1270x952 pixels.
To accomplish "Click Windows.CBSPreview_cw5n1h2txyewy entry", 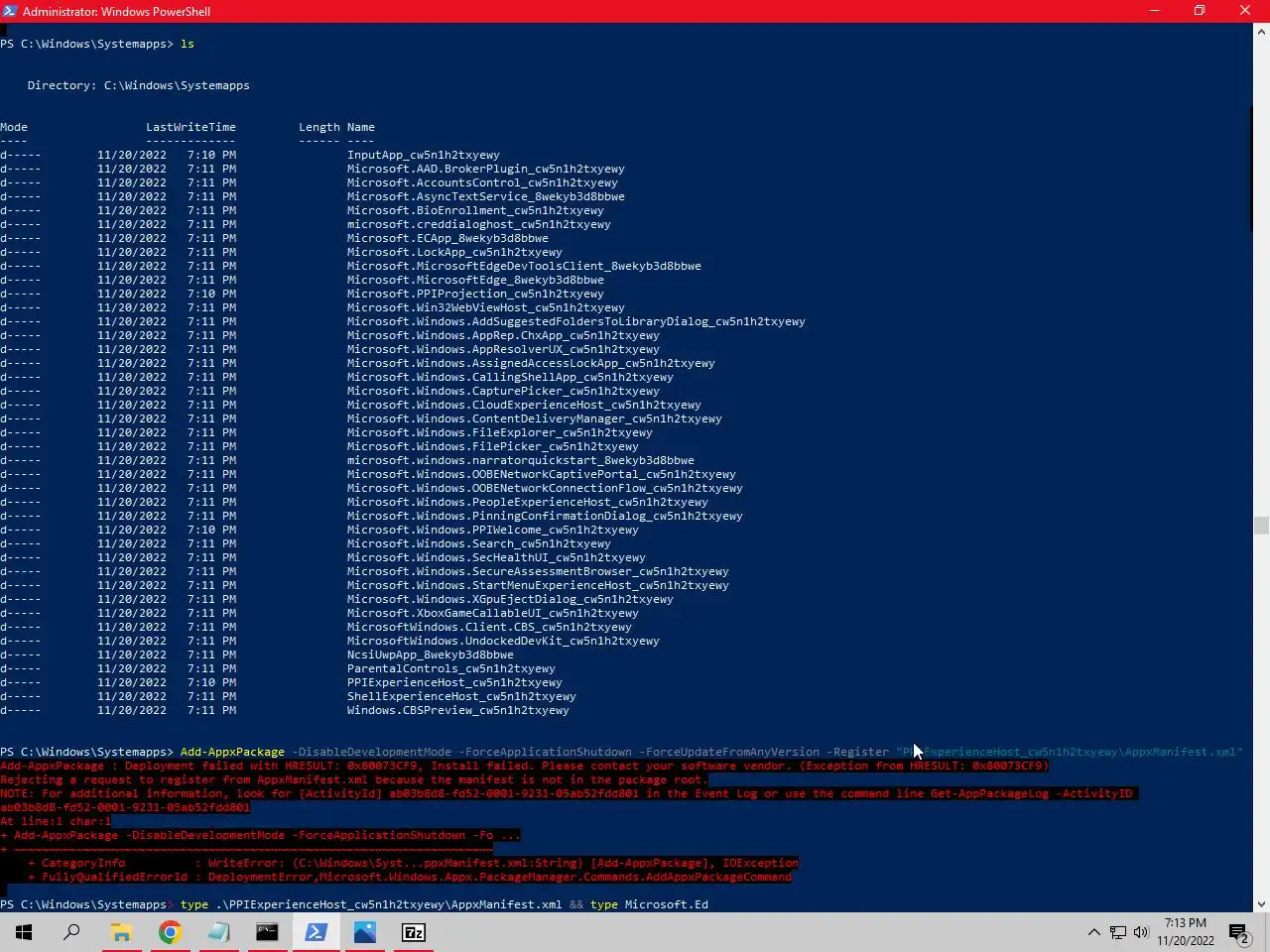I will point(458,710).
